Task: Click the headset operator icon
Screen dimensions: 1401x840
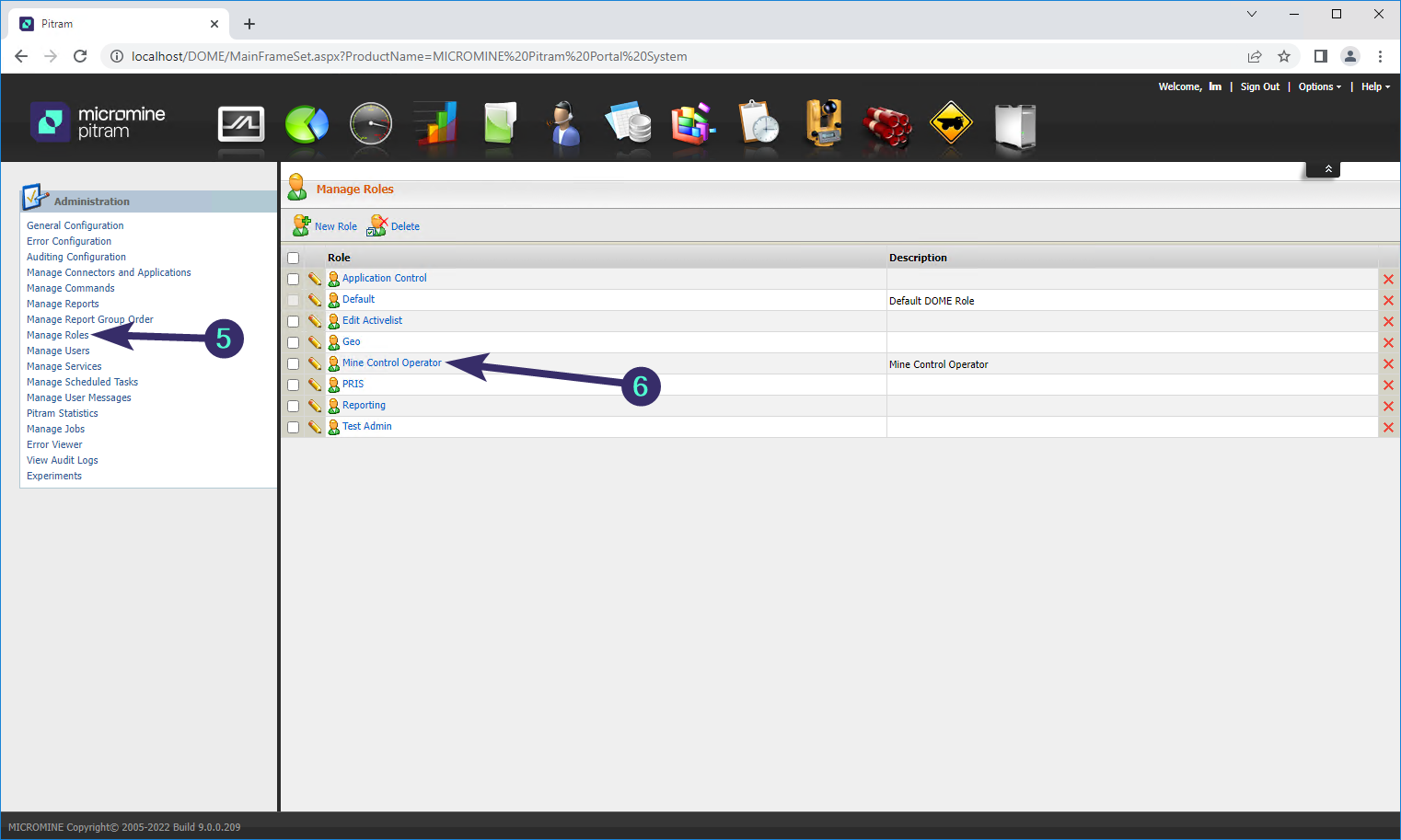Action: click(563, 124)
